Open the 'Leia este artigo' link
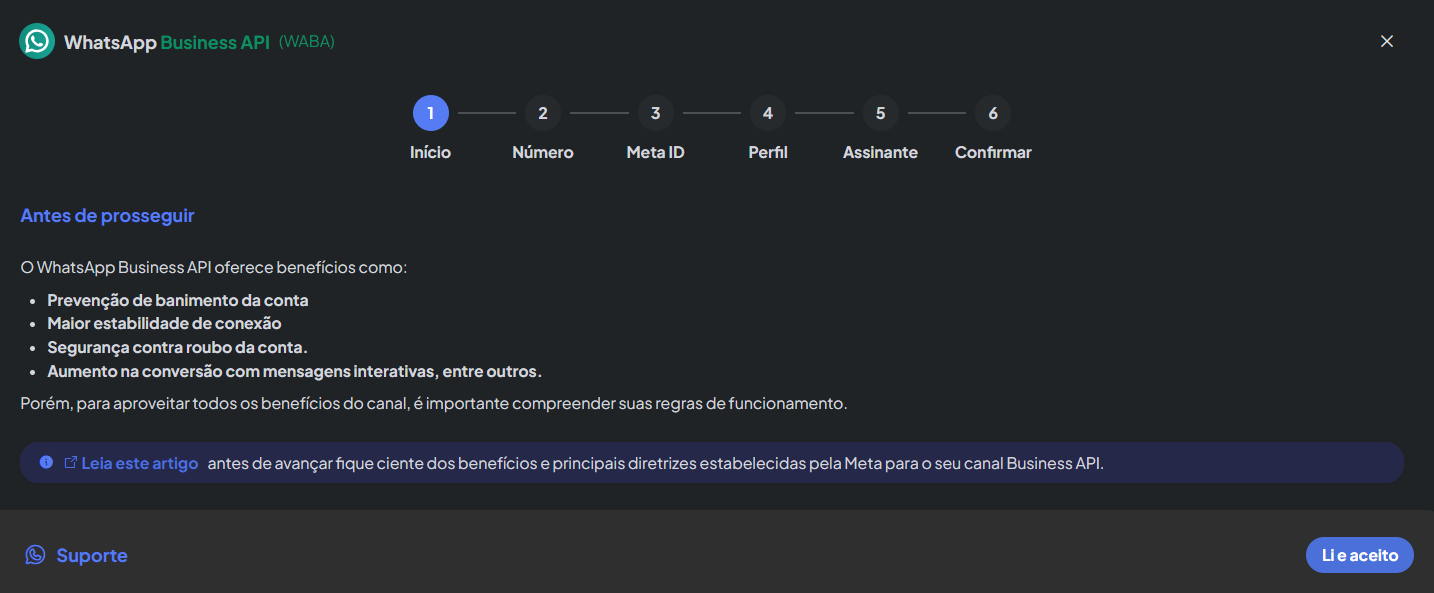The image size is (1434, 593). 140,464
